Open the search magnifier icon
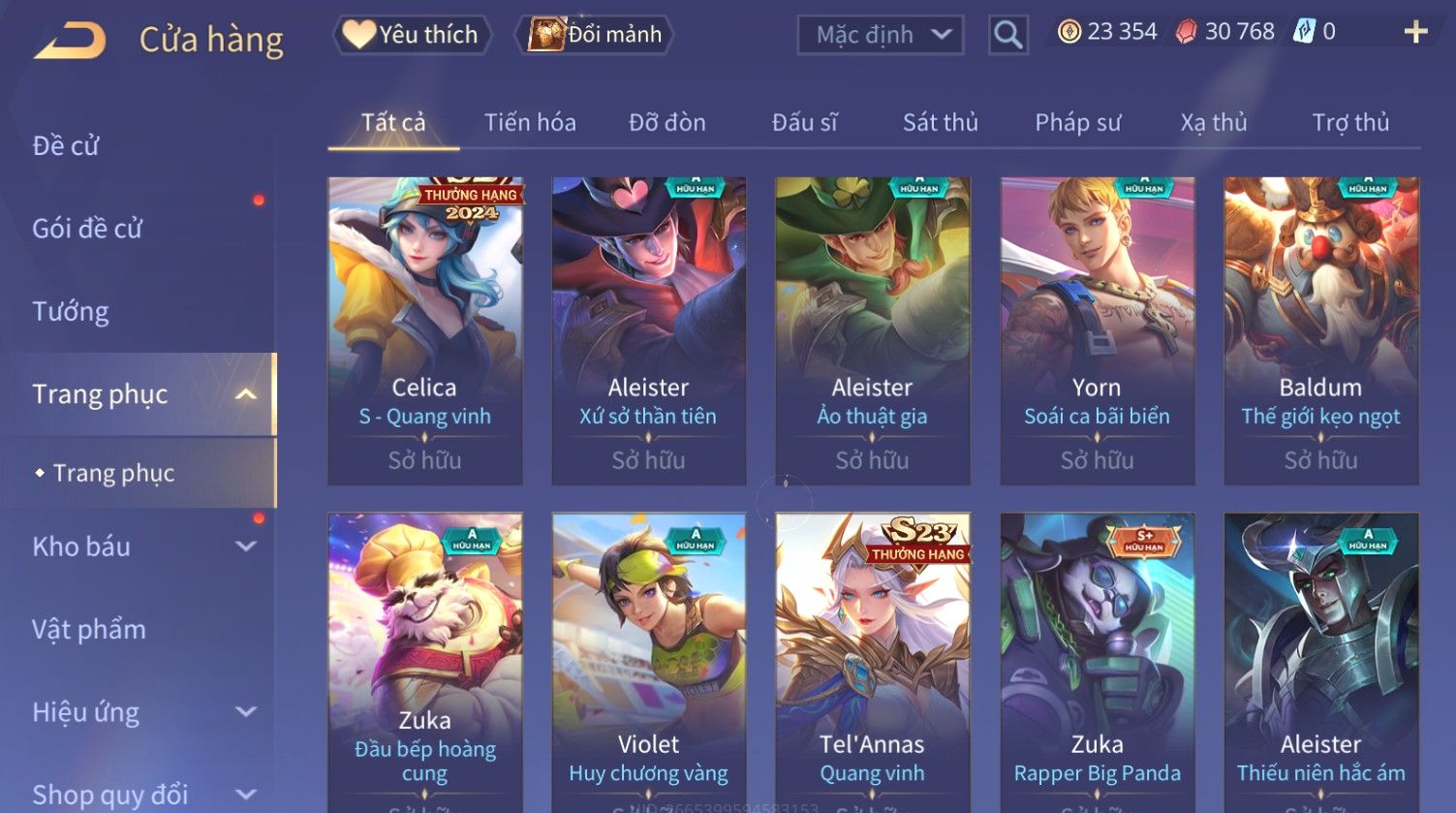Image resolution: width=1456 pixels, height=813 pixels. click(x=1007, y=35)
